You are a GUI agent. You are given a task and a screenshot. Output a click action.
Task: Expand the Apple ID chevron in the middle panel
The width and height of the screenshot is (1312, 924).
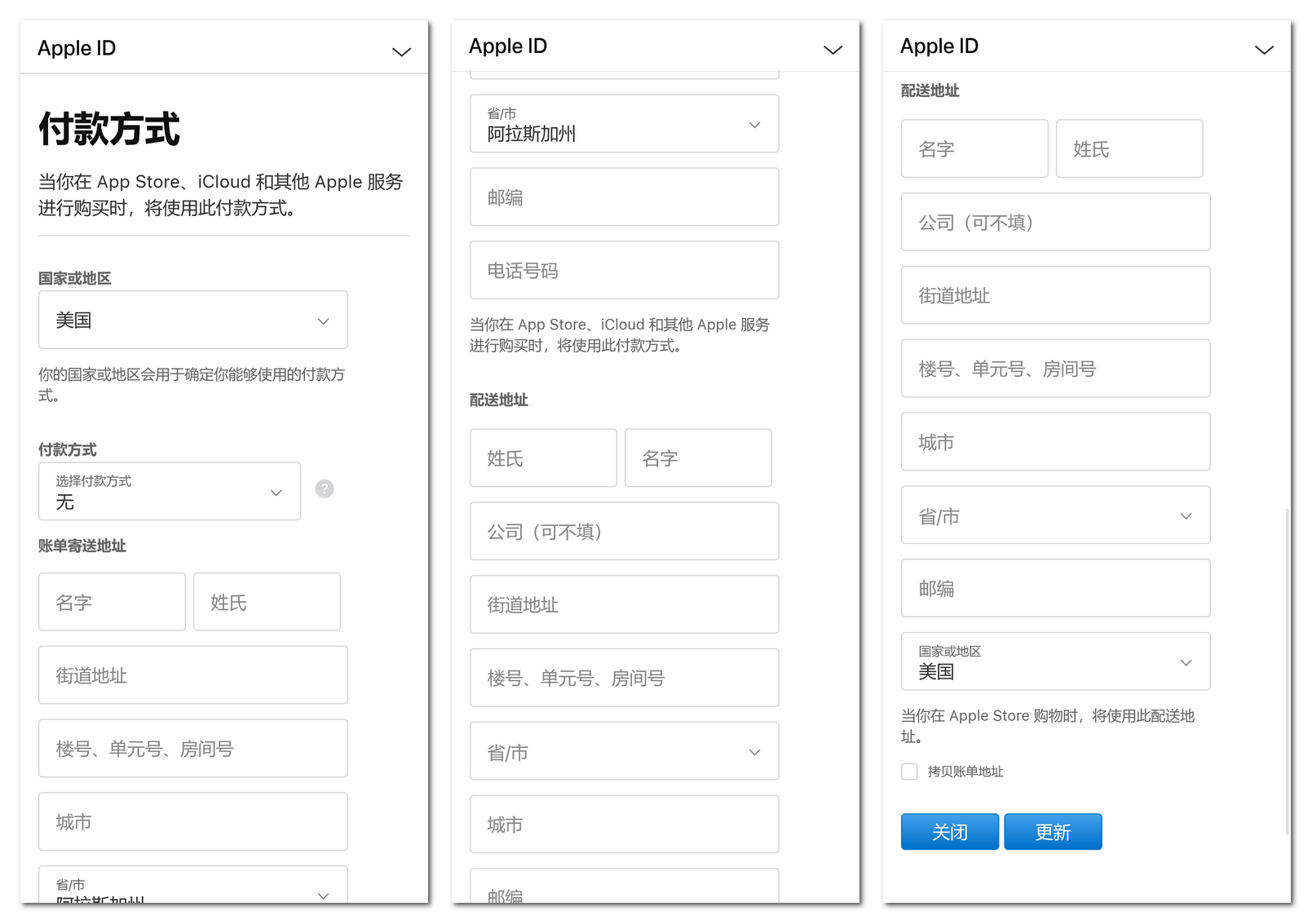[833, 50]
